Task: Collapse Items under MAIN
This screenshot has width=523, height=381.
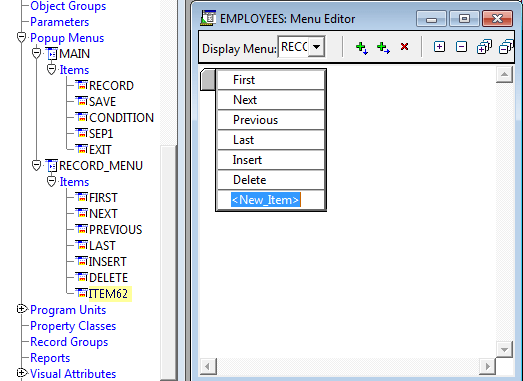Action: pos(51,69)
